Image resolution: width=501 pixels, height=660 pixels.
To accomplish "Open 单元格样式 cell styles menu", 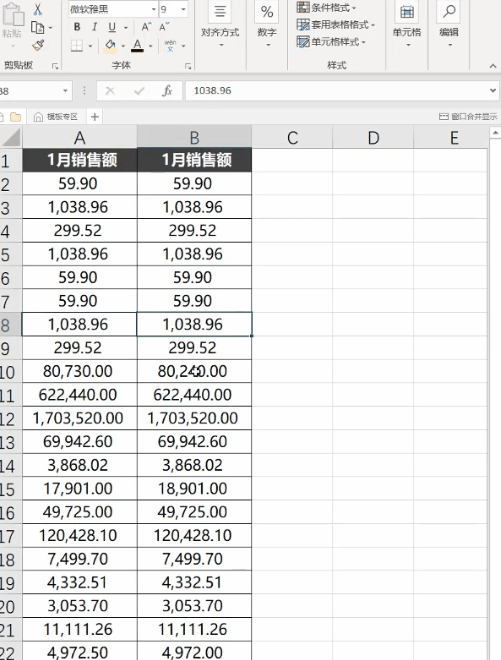I will [x=331, y=42].
